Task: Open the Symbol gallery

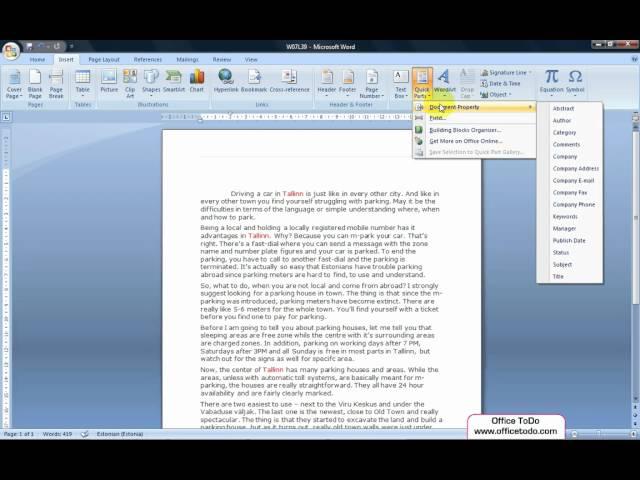Action: pyautogui.click(x=575, y=81)
